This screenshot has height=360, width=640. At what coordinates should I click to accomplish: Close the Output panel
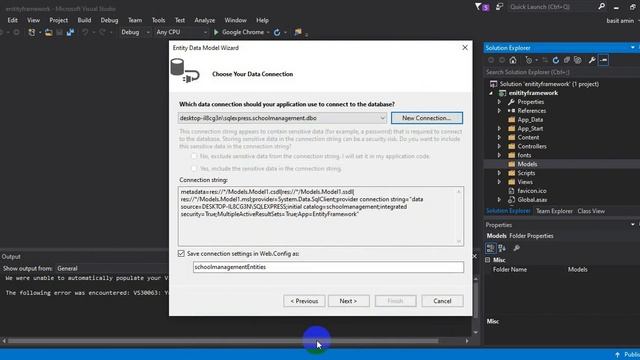point(474,256)
